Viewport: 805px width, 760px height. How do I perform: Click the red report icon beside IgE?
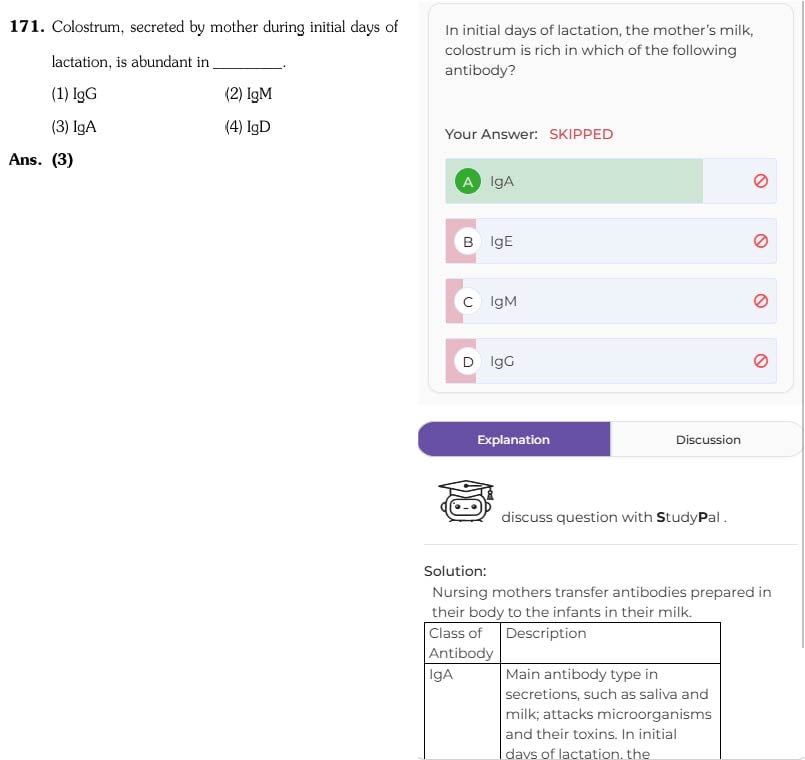coord(760,241)
